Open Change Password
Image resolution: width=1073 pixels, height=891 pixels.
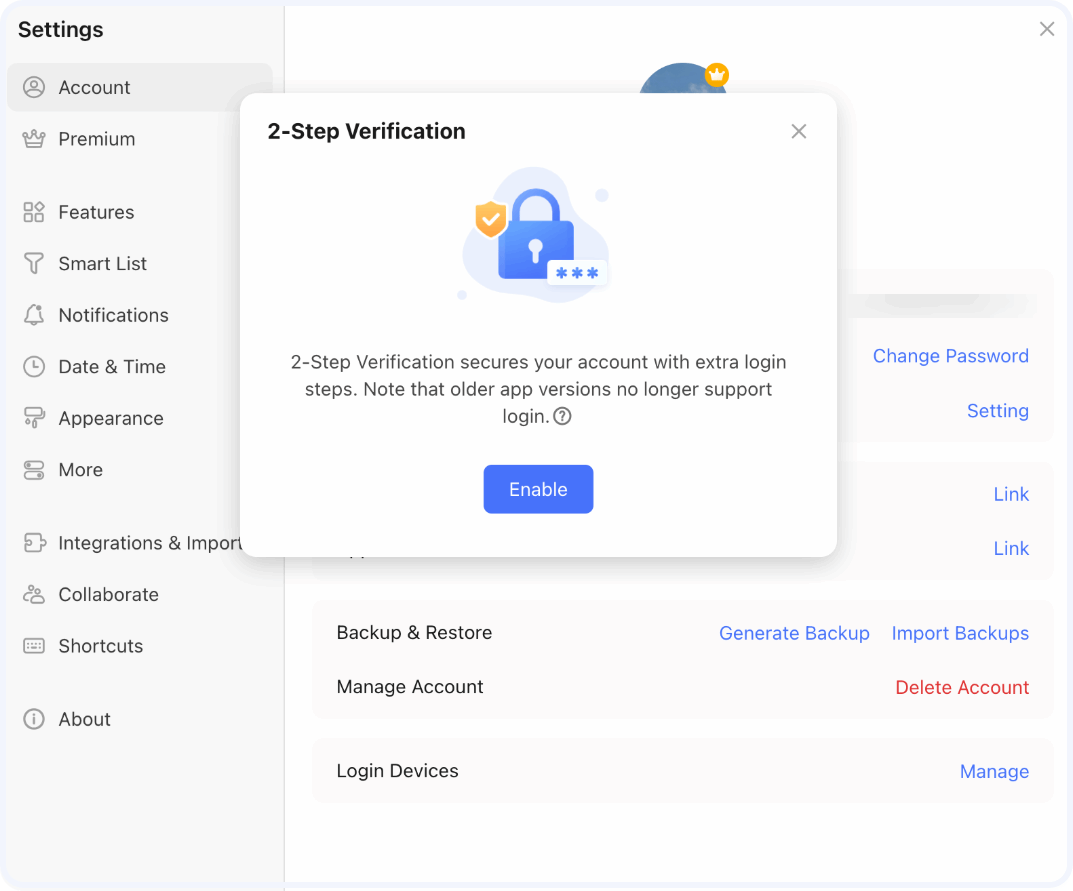pos(950,356)
